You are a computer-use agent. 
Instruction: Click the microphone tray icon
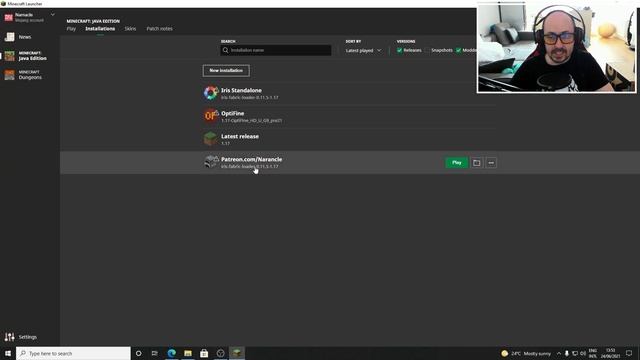pyautogui.click(x=567, y=353)
